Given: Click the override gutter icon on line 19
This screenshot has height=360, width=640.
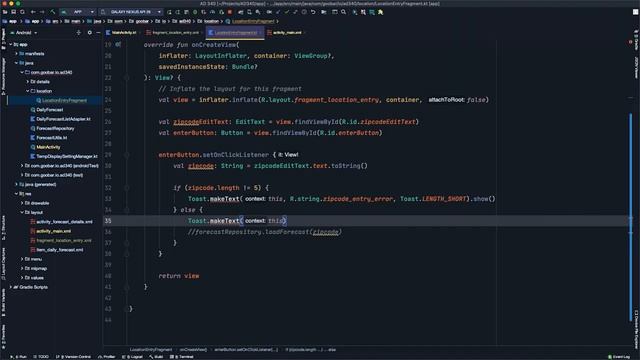Looking at the screenshot, I should tap(118, 44).
